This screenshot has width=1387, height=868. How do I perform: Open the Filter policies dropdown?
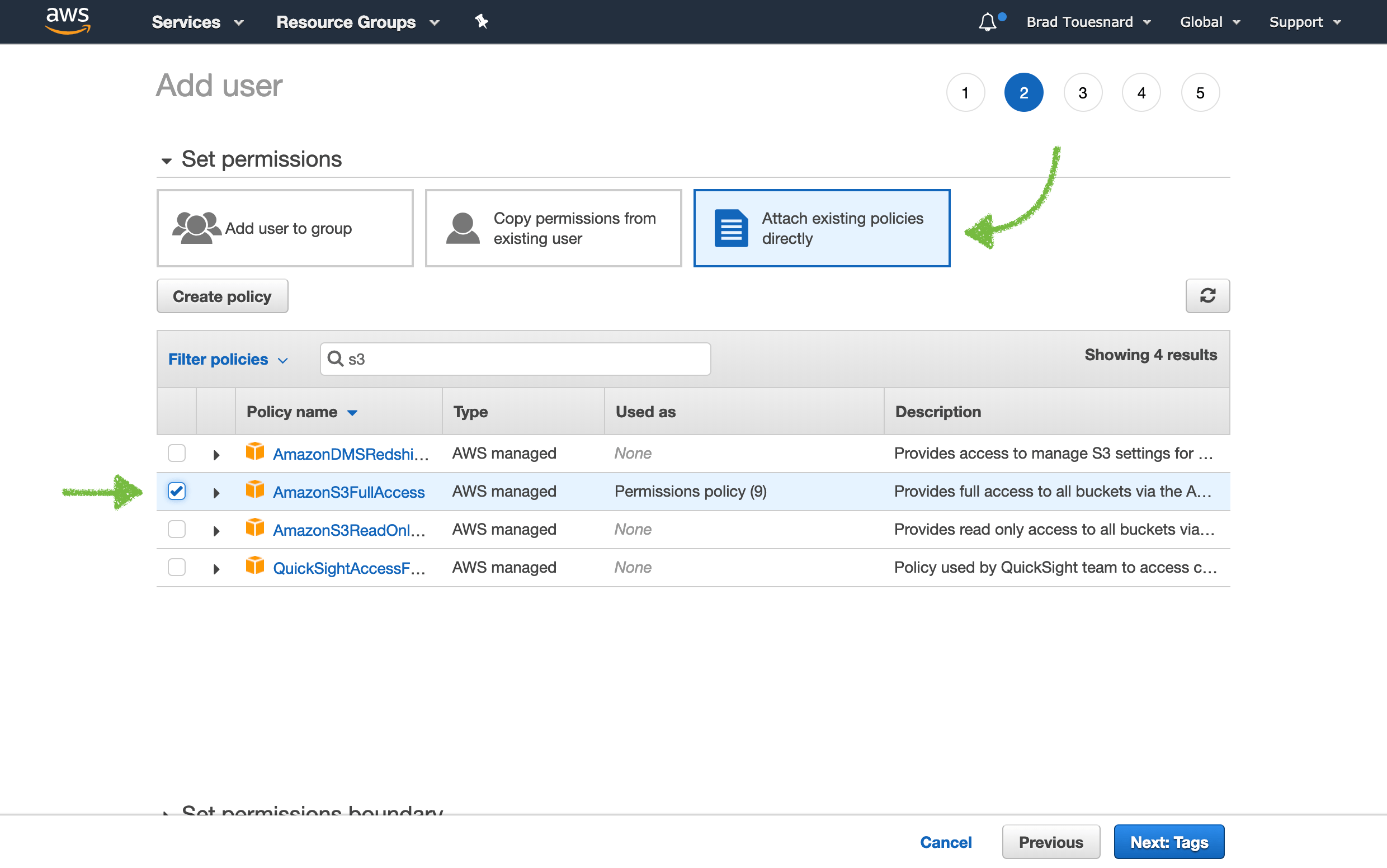click(228, 360)
